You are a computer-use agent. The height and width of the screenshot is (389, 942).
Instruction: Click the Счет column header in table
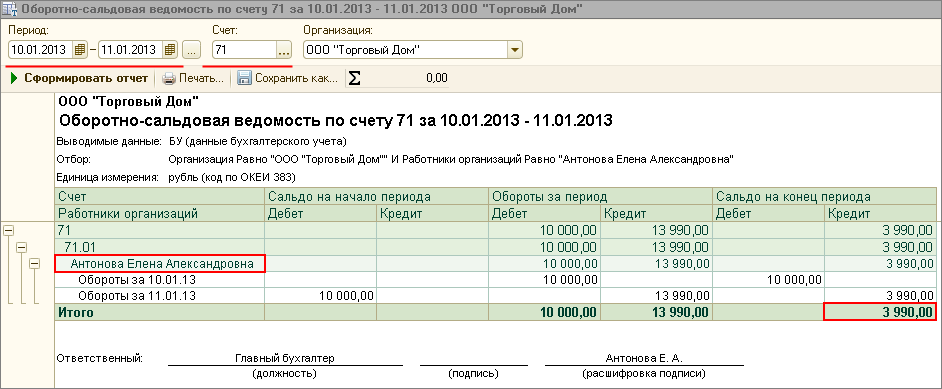pos(160,196)
